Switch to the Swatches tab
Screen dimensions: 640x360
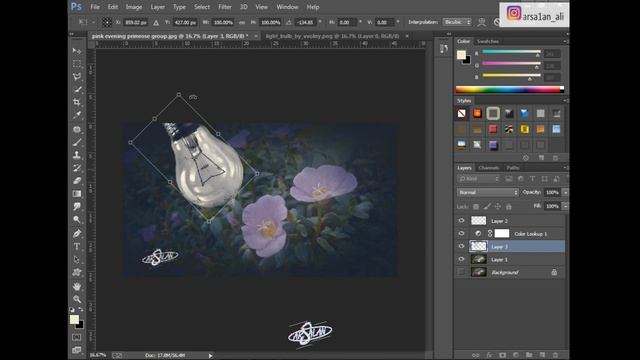(x=487, y=41)
